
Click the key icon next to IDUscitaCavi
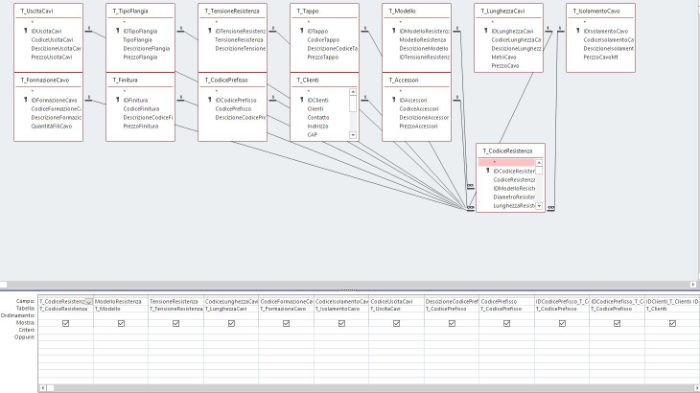[26, 31]
